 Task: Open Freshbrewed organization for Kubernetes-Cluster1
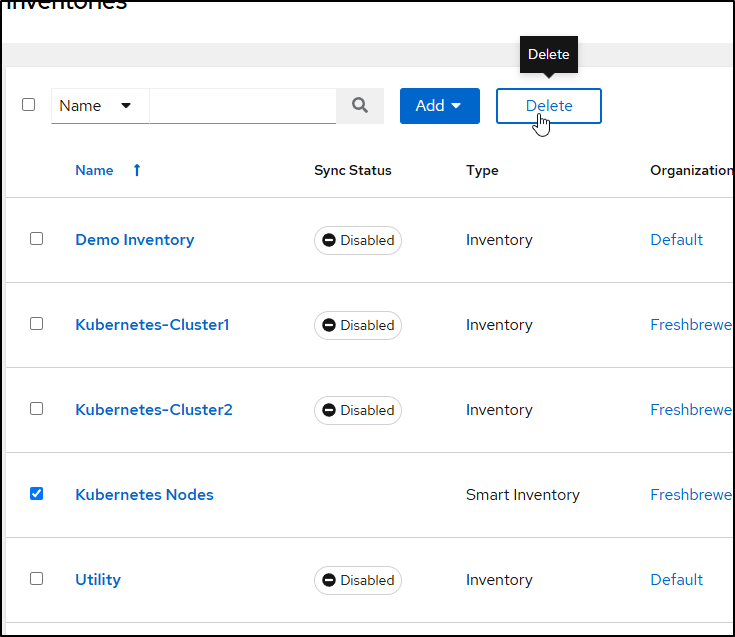pos(691,324)
